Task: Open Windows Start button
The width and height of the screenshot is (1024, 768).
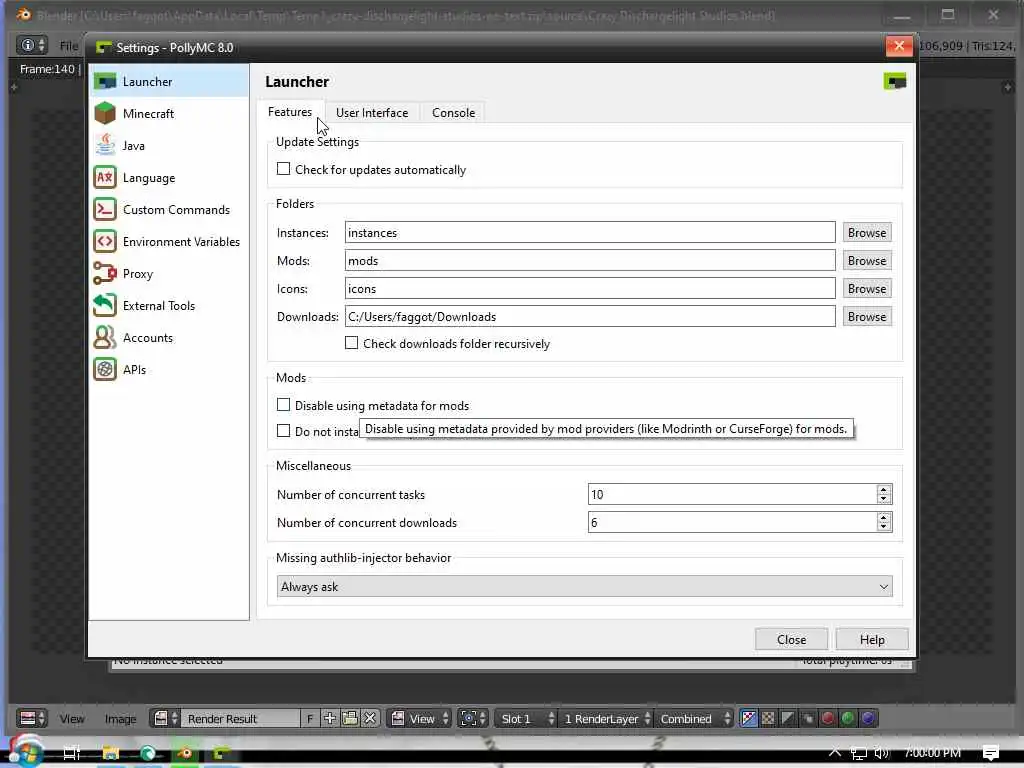Action: 25,752
